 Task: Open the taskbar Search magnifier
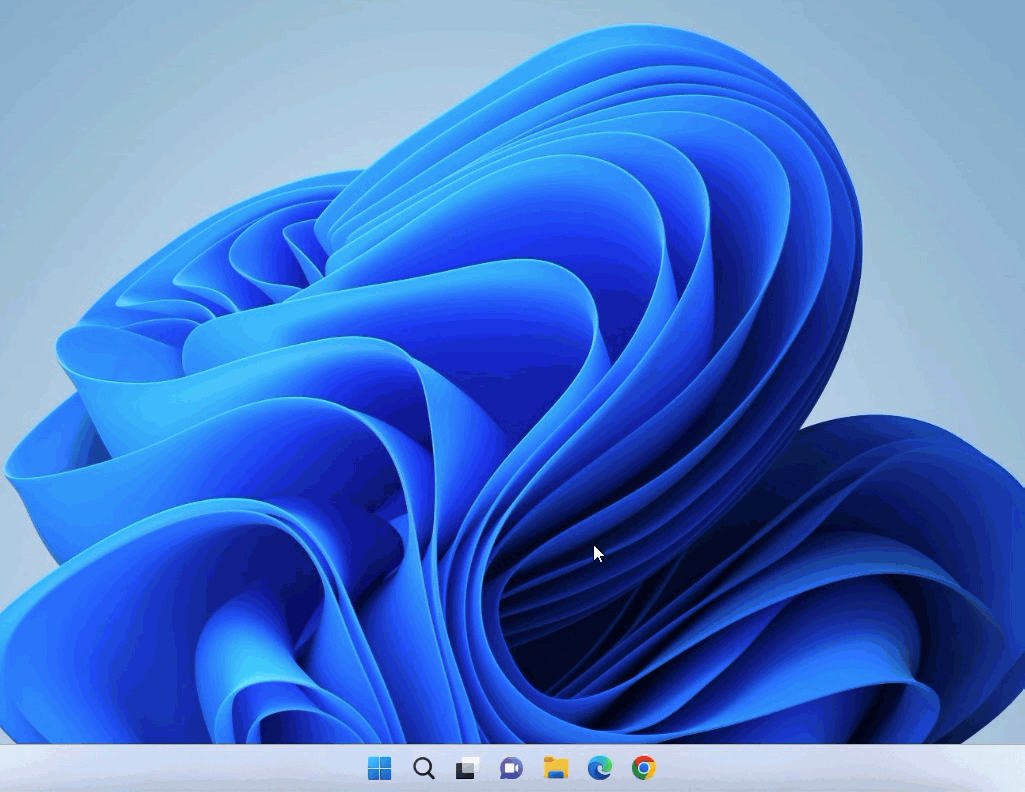pos(424,768)
